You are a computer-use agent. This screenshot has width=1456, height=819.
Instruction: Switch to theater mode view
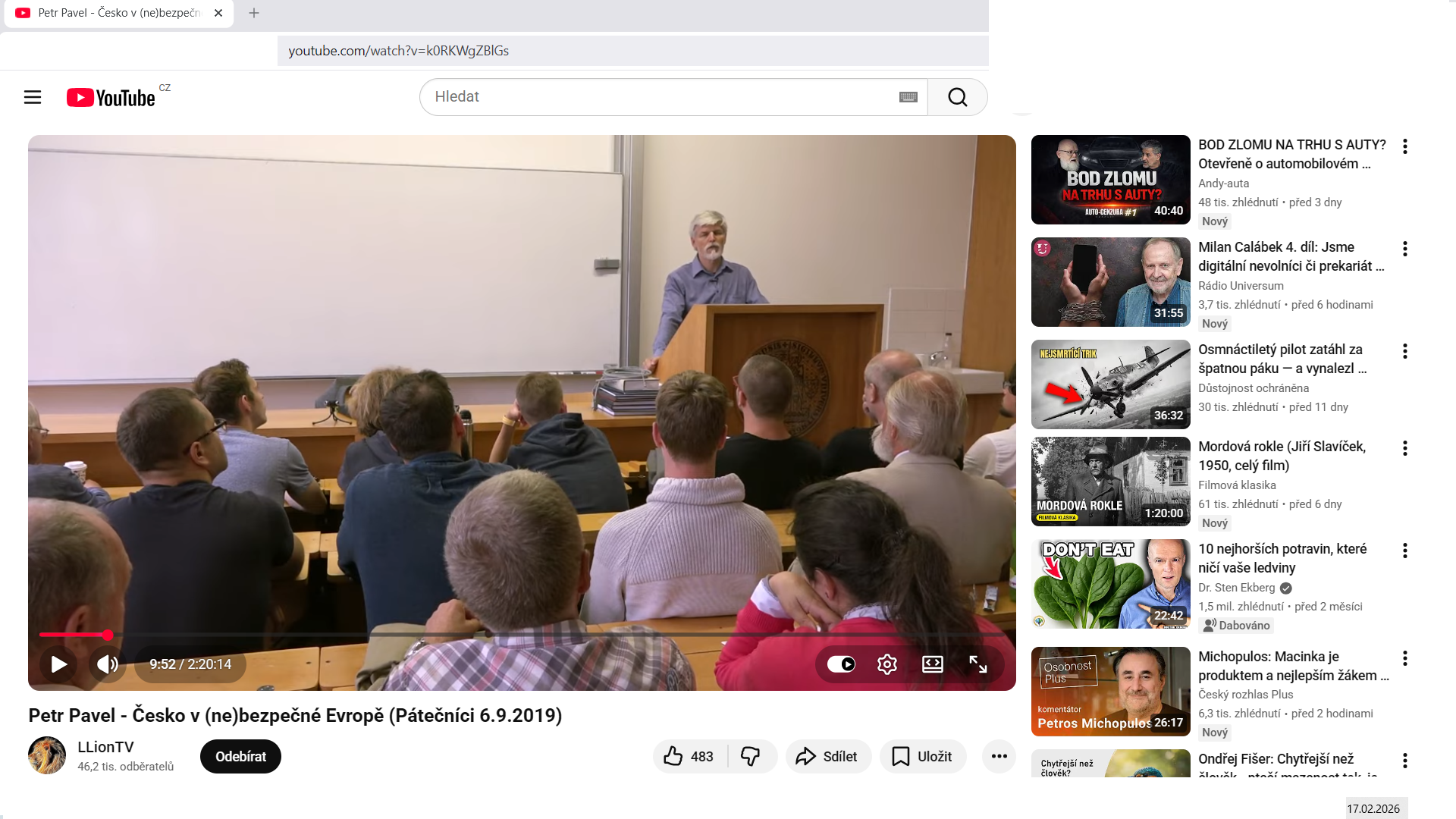932,664
